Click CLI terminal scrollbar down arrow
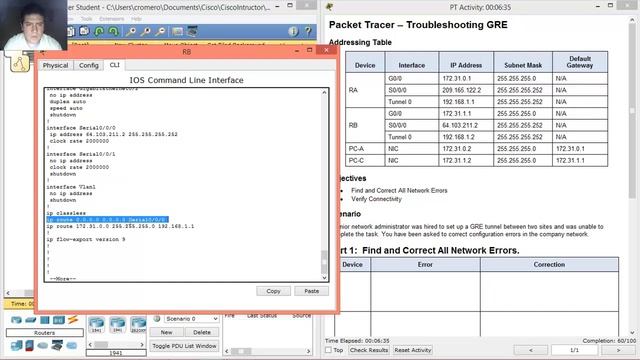The width and height of the screenshot is (640, 360). point(324,278)
